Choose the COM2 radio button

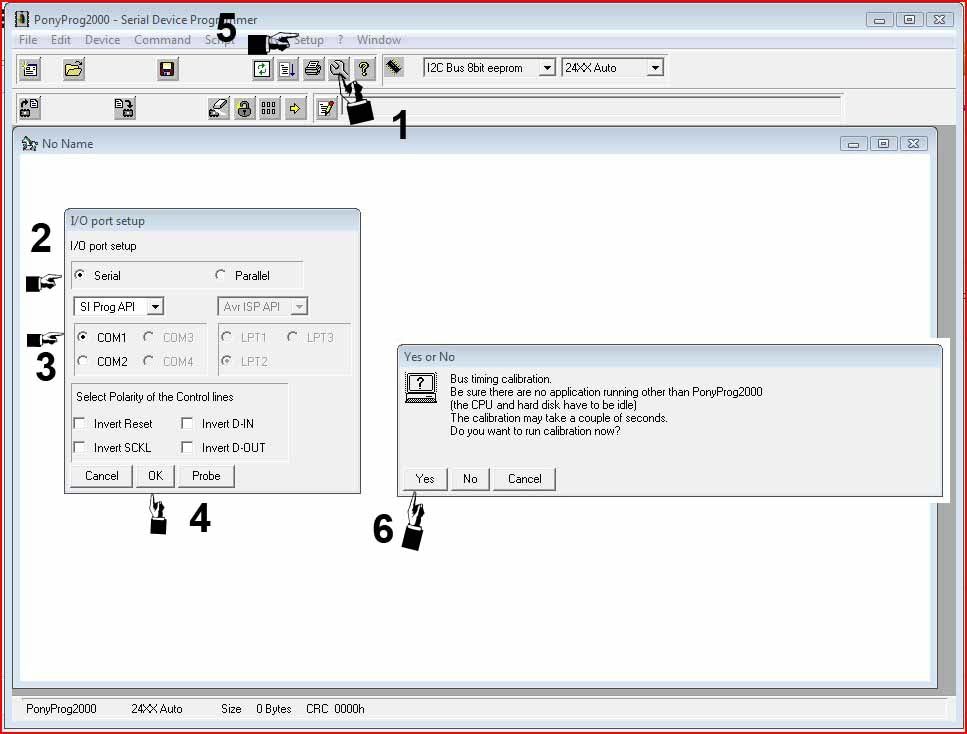point(82,361)
